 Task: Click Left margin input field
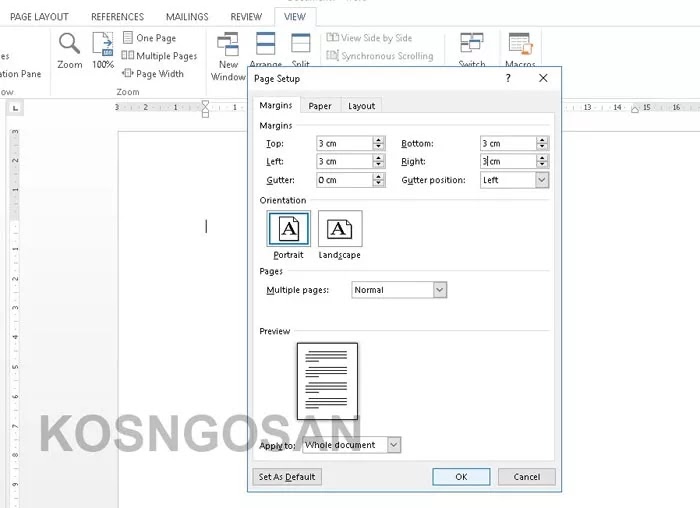(x=345, y=161)
